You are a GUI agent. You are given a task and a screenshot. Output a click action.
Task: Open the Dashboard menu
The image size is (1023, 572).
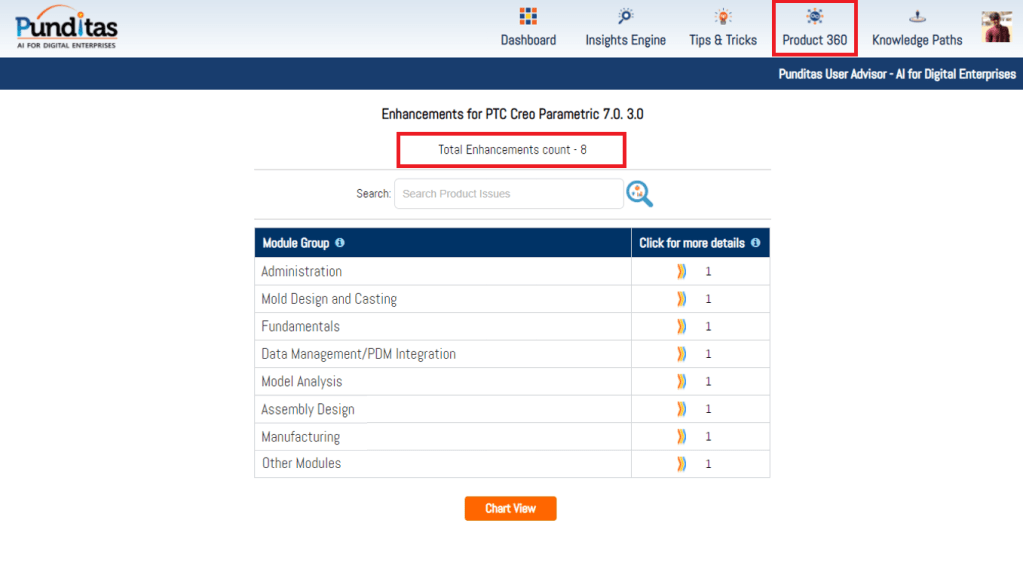(528, 28)
